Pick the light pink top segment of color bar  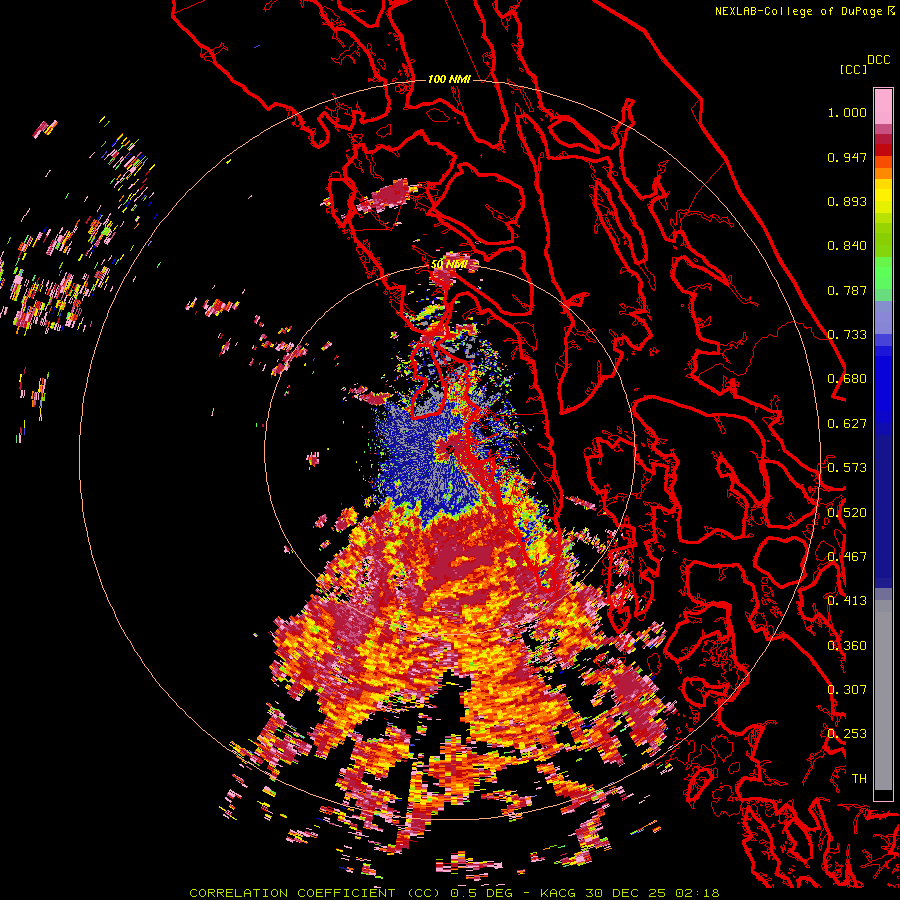[883, 106]
